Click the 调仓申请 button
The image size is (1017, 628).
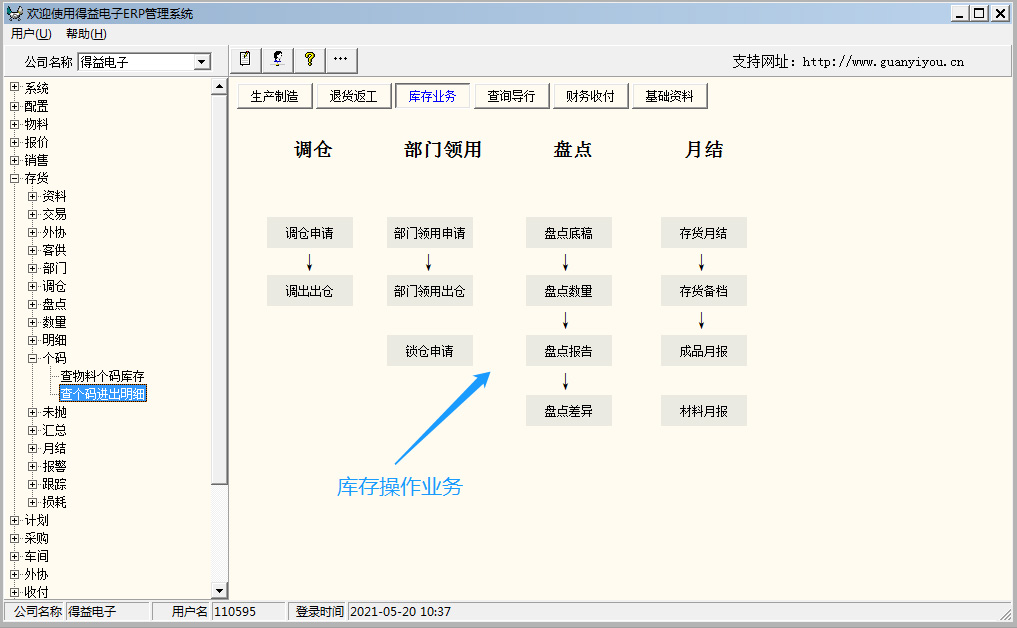(x=309, y=233)
